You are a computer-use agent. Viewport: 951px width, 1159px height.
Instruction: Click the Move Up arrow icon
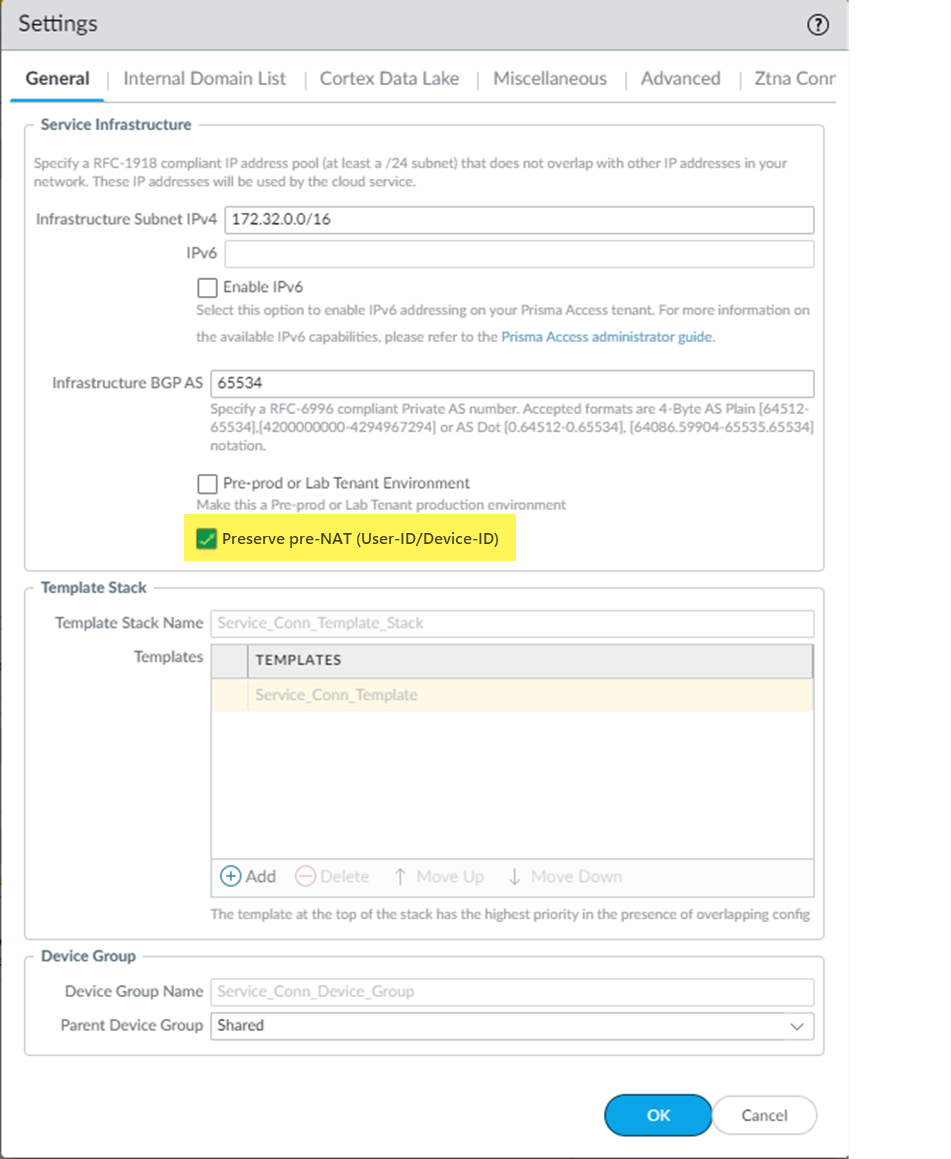point(400,876)
